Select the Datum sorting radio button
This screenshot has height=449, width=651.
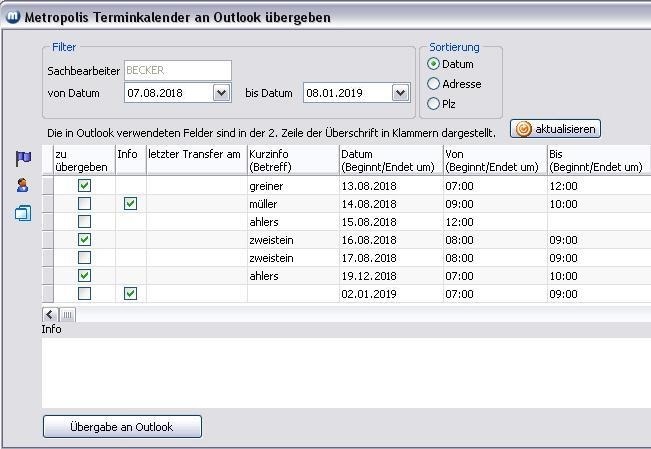[434, 65]
